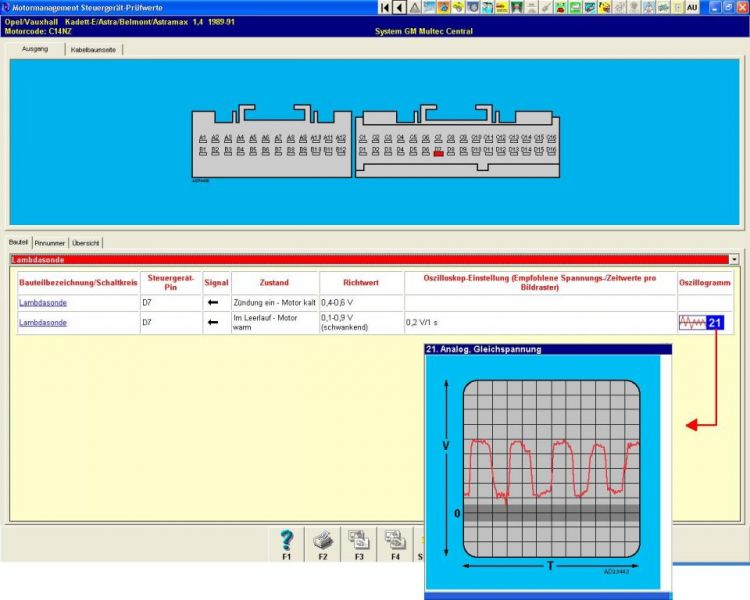Open the Pinnummer tab

[50, 242]
